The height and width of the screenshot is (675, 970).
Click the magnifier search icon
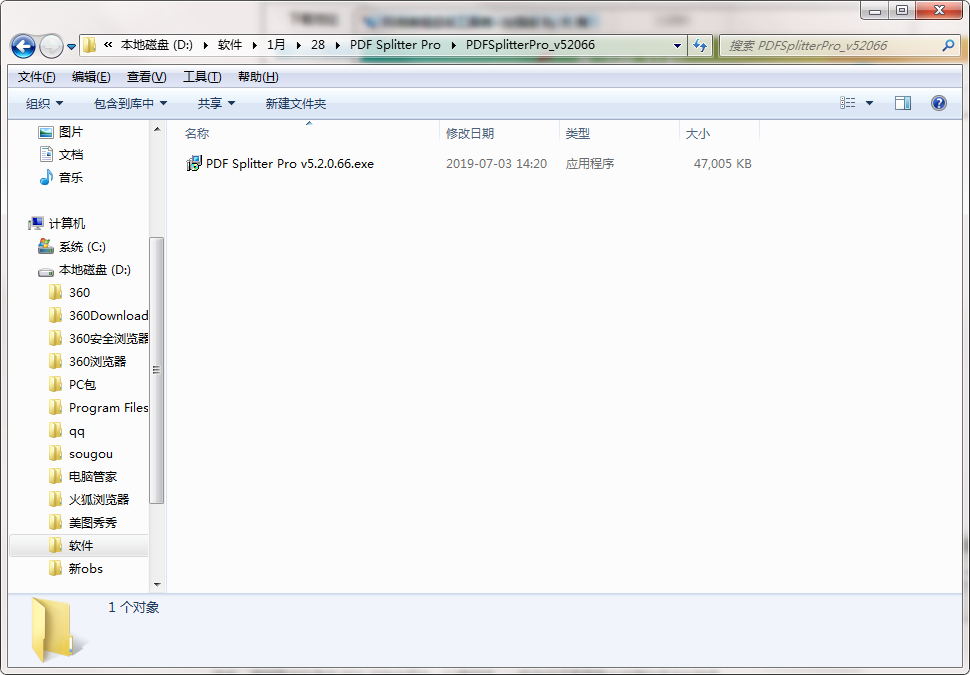[x=948, y=45]
